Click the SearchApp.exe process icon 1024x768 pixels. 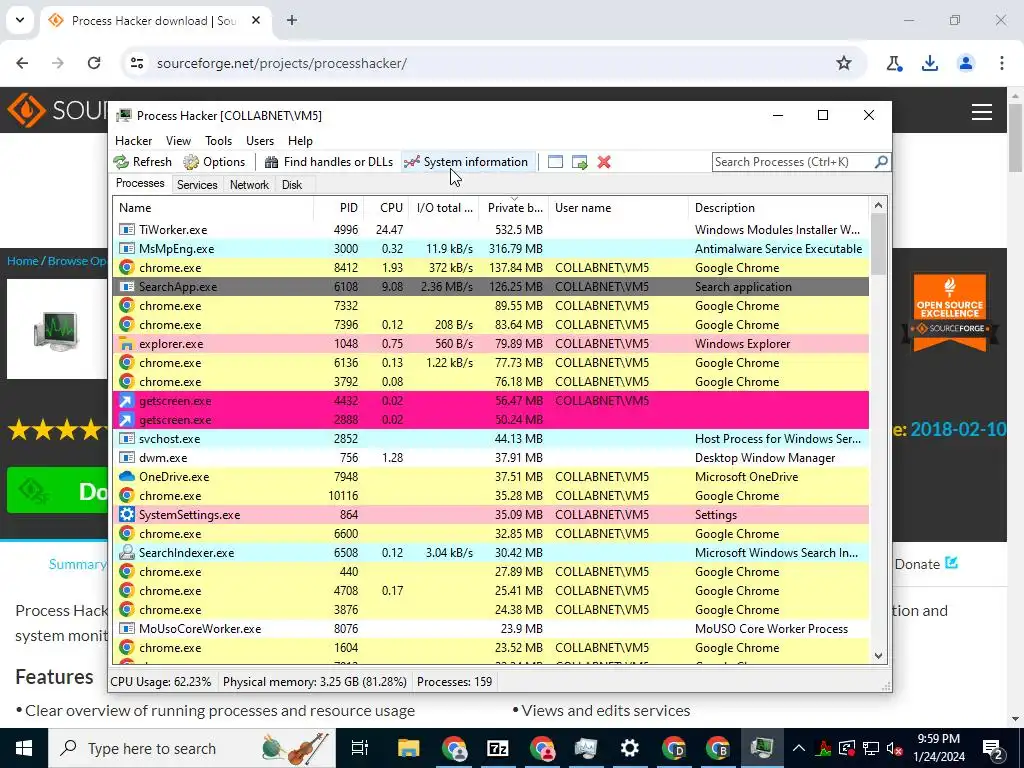(127, 287)
